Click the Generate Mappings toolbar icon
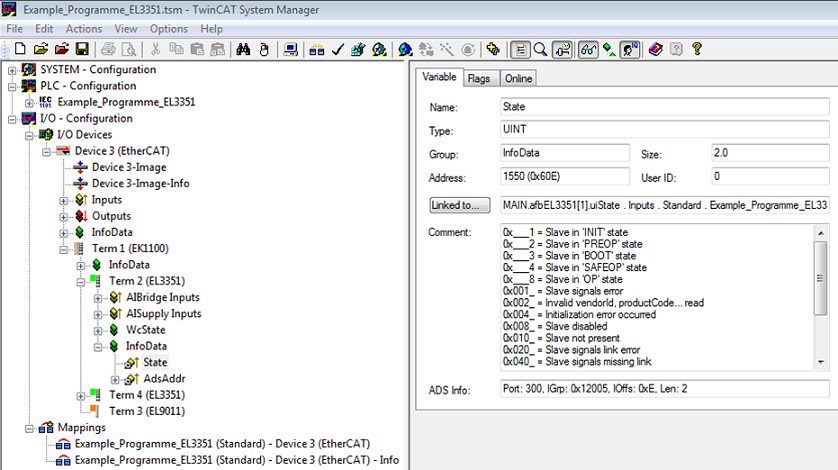Screen dimensions: 838x470 click(316, 49)
